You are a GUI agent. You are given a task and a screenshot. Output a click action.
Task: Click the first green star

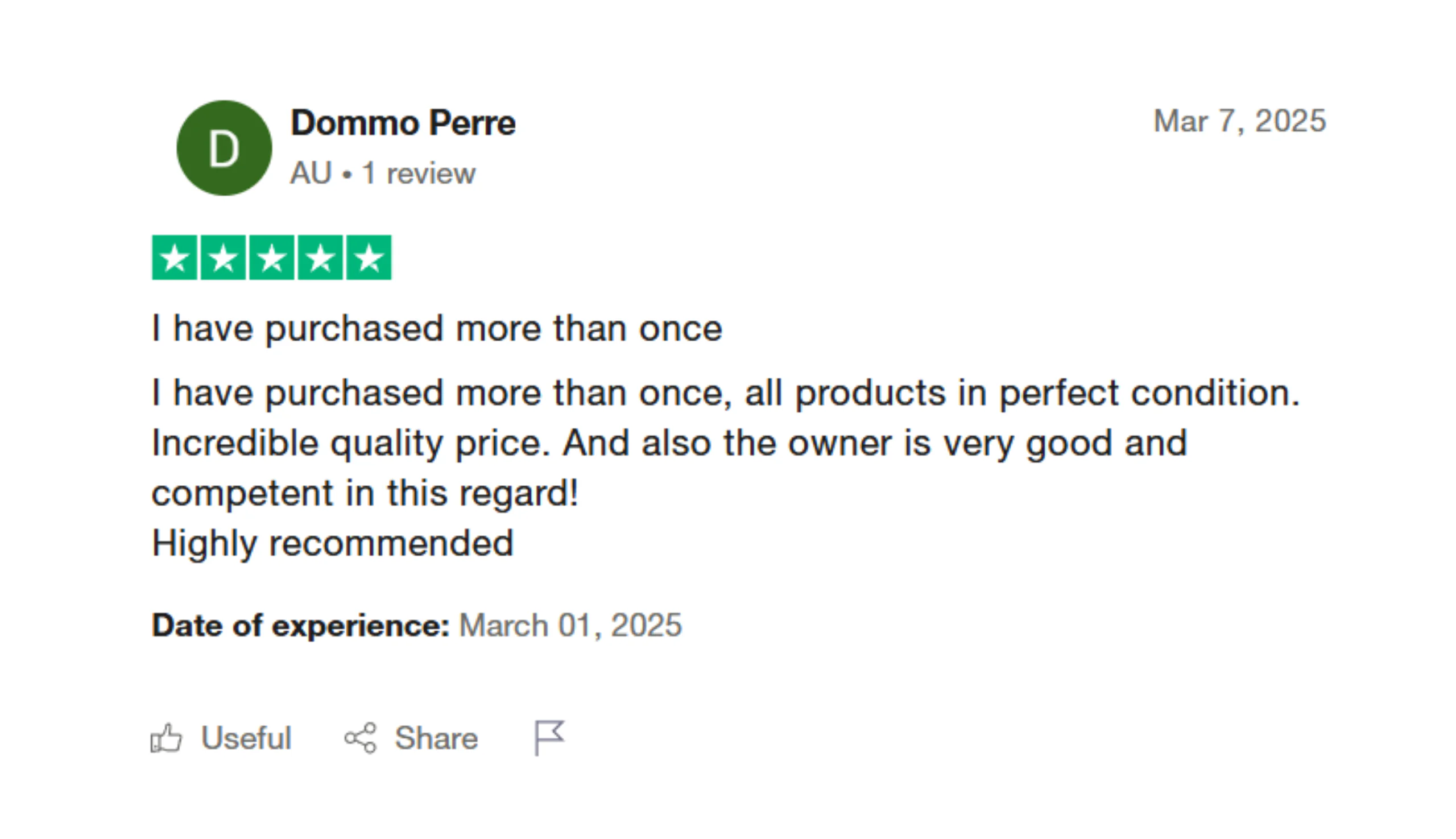click(x=175, y=258)
